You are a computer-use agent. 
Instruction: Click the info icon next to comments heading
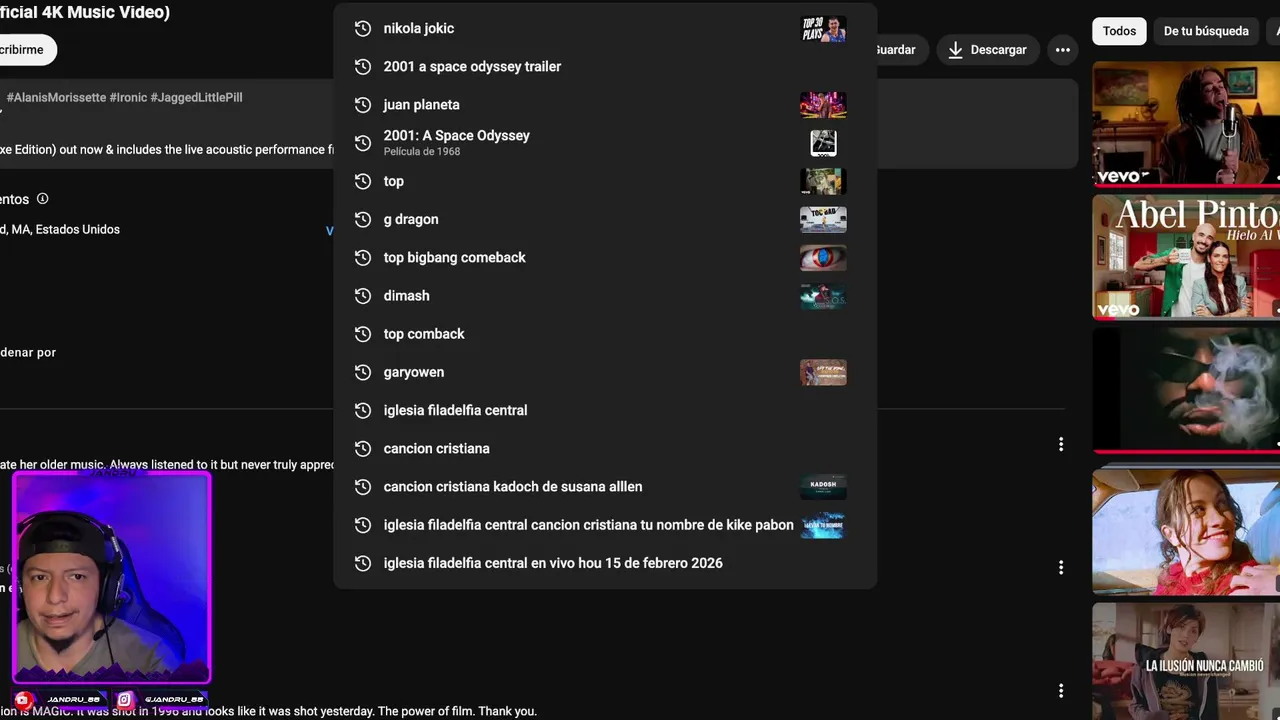(42, 199)
